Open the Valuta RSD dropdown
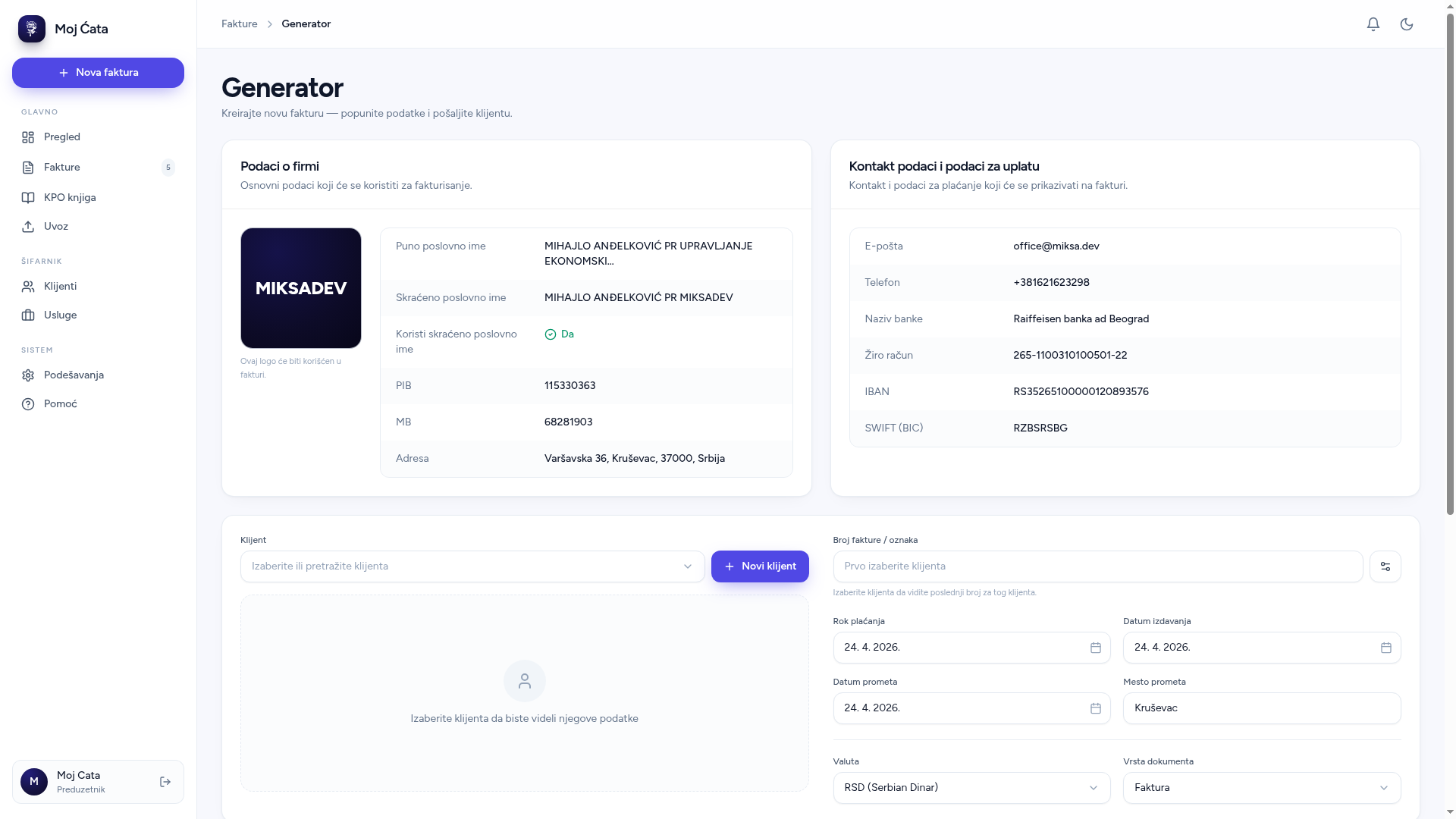Viewport: 1456px width, 819px height. [971, 788]
